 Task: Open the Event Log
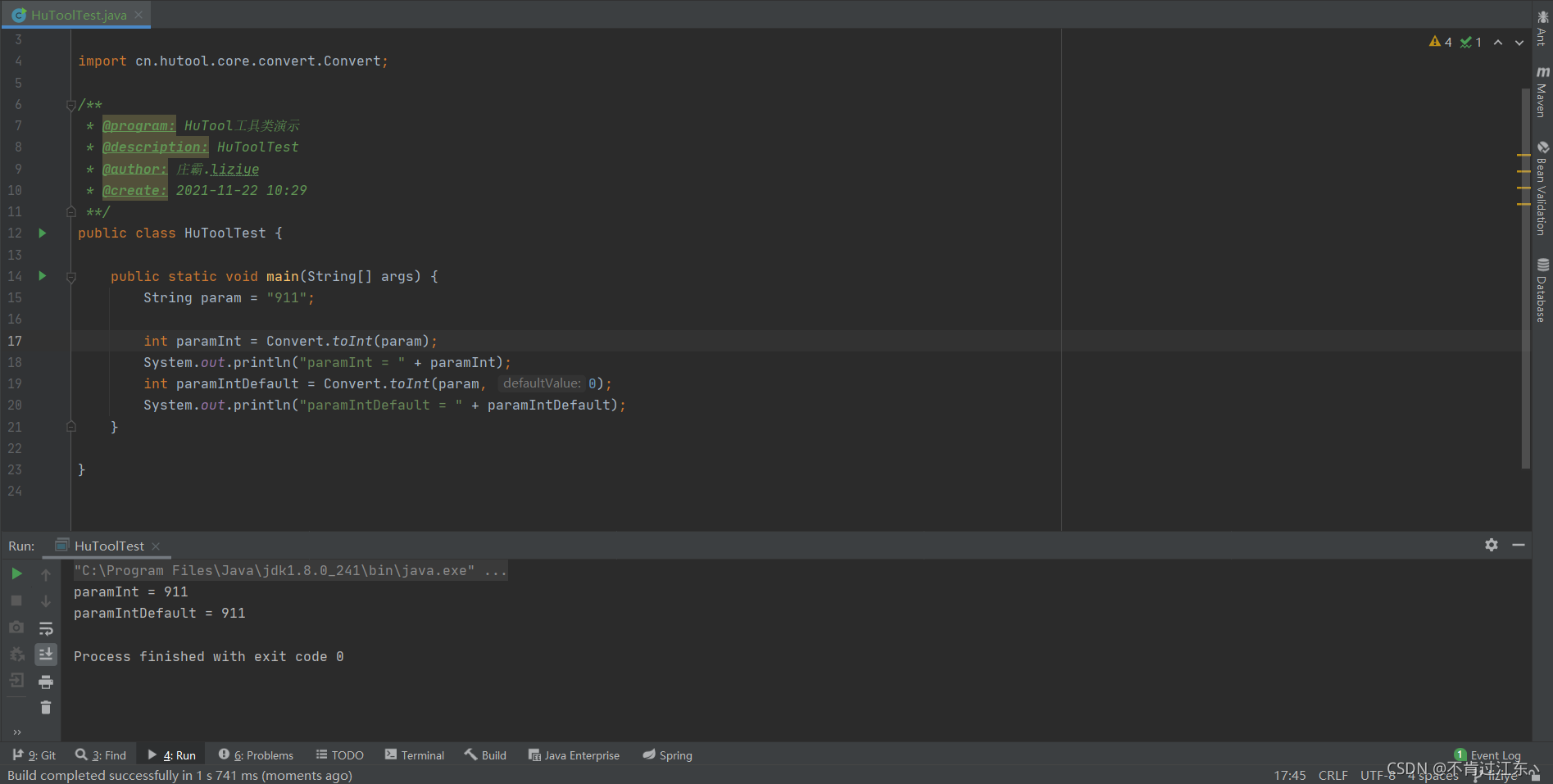point(1488,755)
